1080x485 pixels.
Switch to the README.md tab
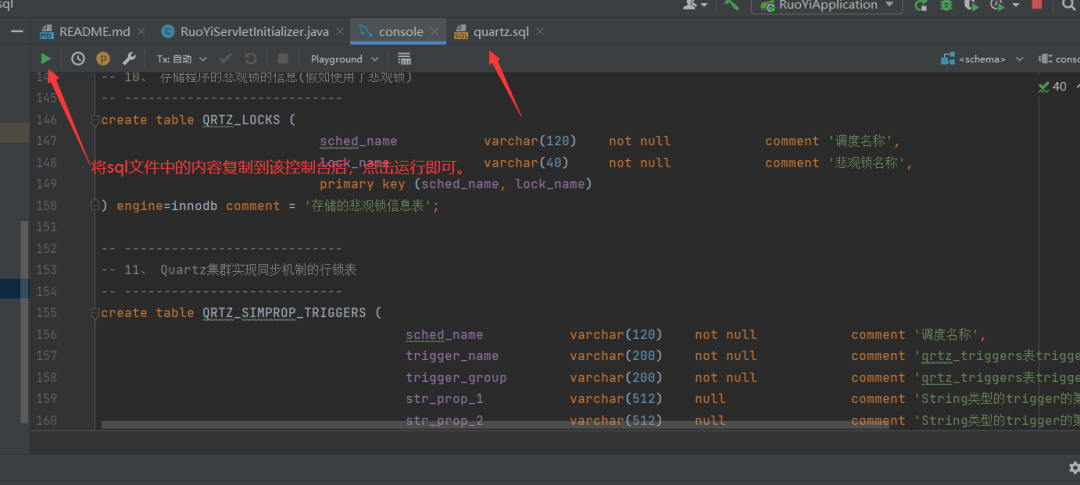coord(93,32)
